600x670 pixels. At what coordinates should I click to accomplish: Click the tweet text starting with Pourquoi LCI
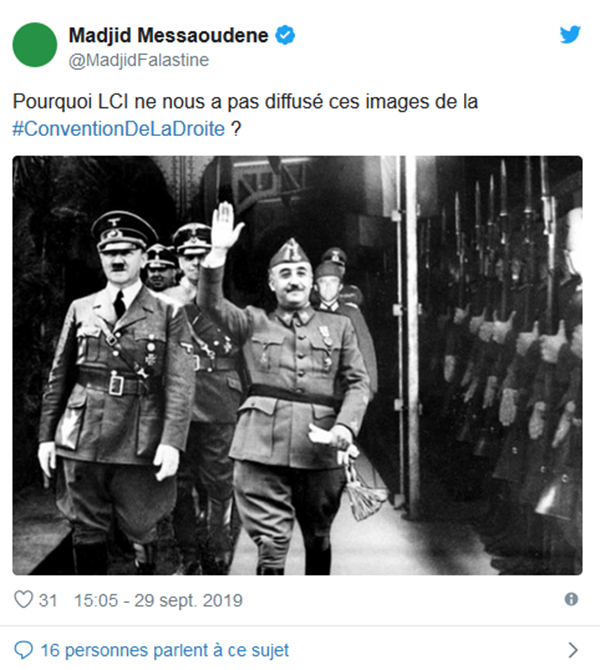coord(245,115)
